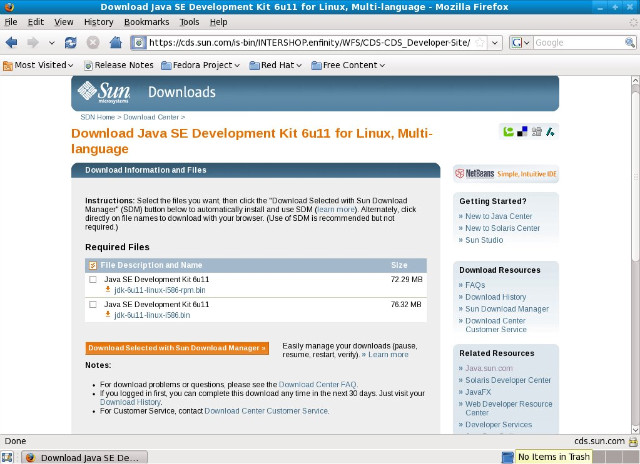Click the search magnifier icon
Screen dimensions: 640x464
(629, 42)
